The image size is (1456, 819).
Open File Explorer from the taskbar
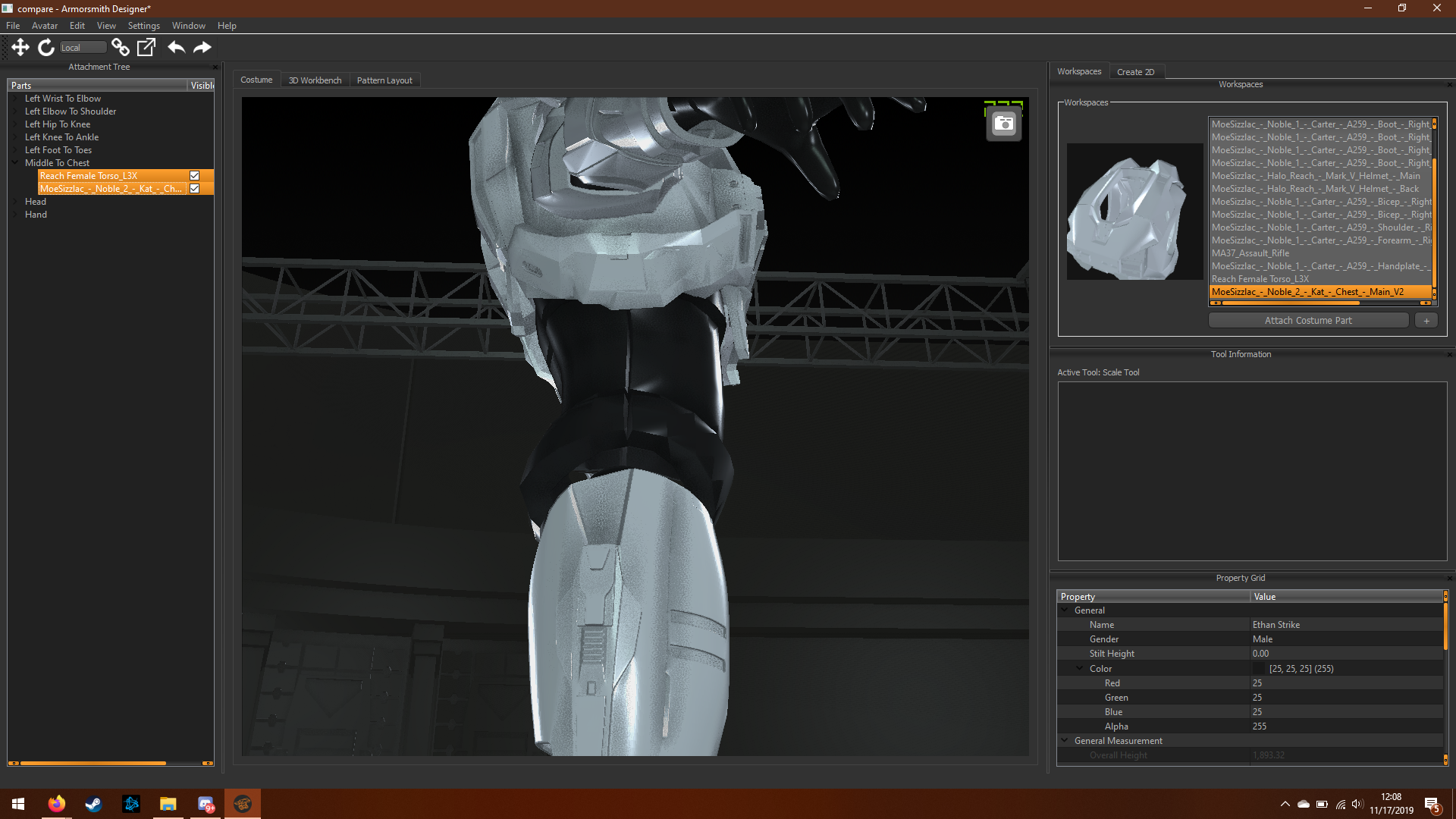coord(168,804)
